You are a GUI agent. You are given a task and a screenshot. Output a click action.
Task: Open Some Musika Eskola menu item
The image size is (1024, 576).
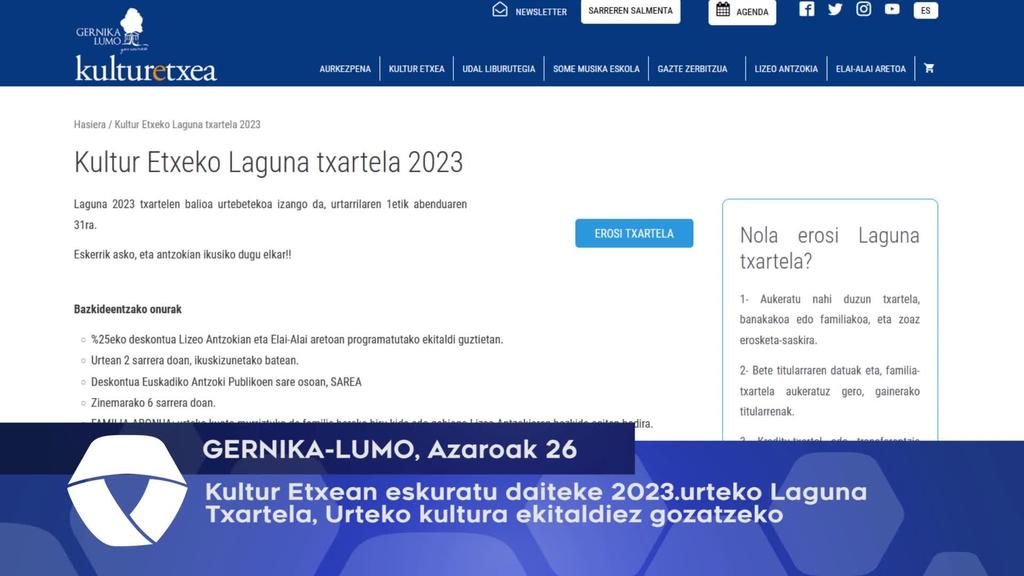click(x=596, y=69)
